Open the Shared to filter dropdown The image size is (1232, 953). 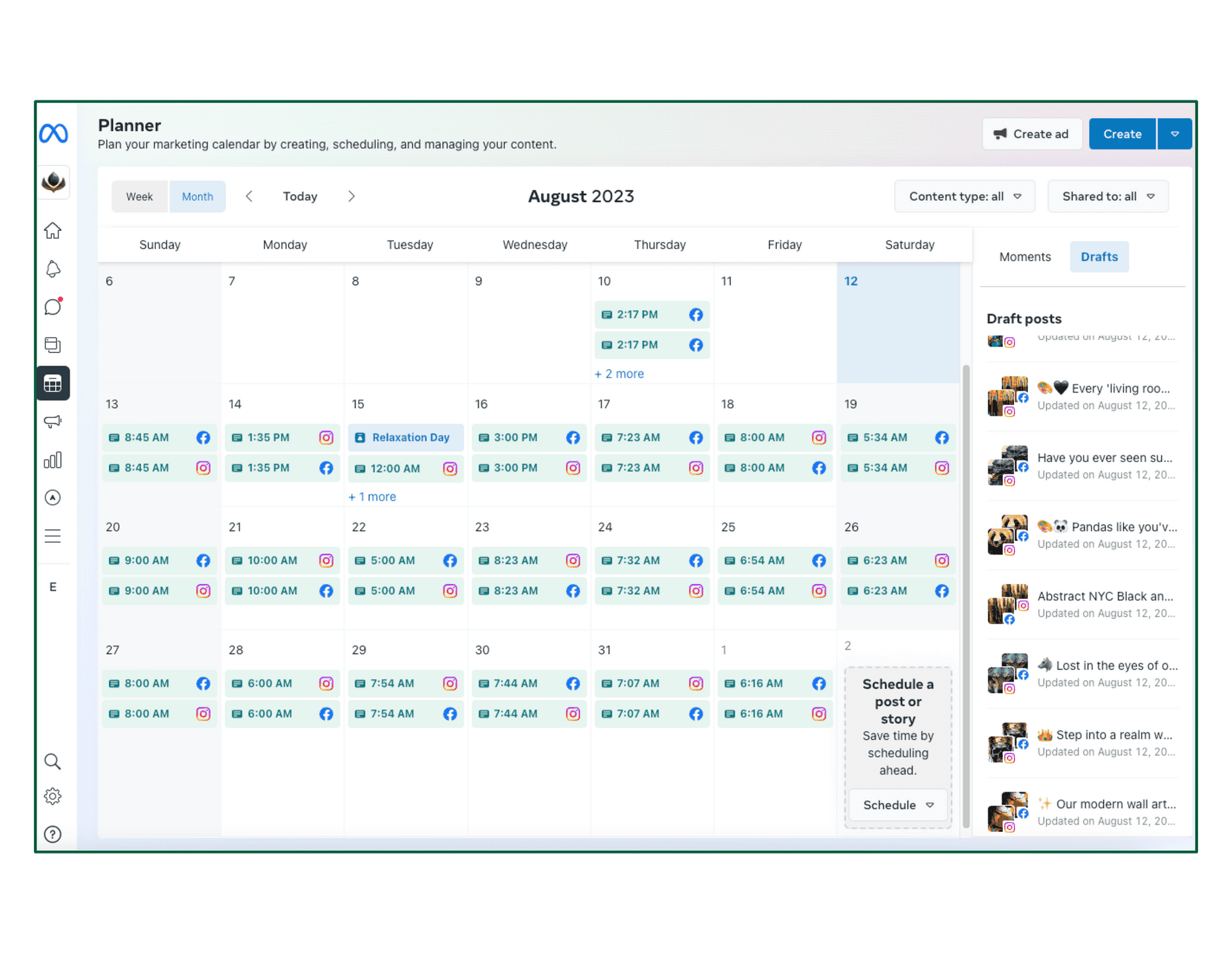pos(1108,196)
